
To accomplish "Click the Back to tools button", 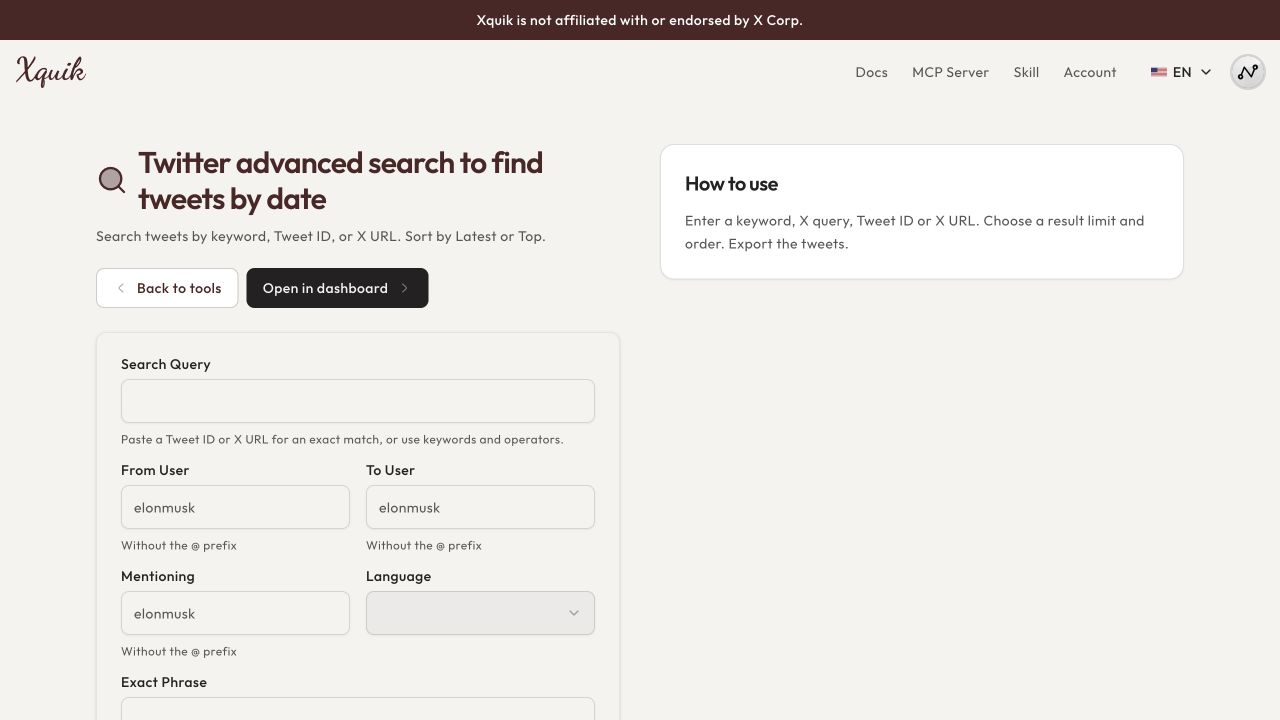I will tap(167, 288).
